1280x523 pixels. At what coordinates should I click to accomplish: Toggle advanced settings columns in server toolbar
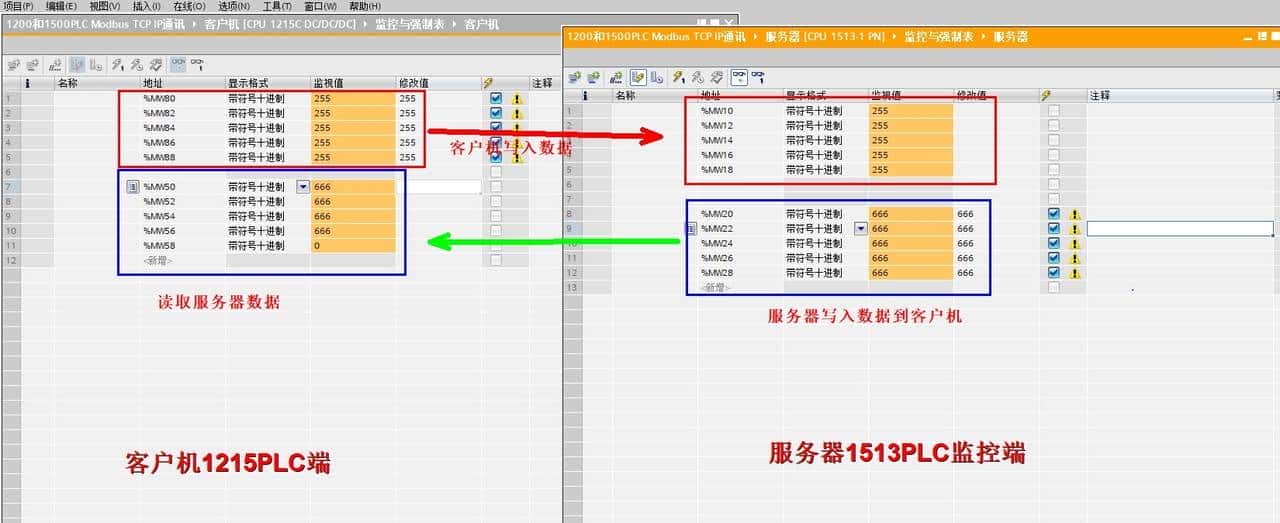pyautogui.click(x=656, y=76)
